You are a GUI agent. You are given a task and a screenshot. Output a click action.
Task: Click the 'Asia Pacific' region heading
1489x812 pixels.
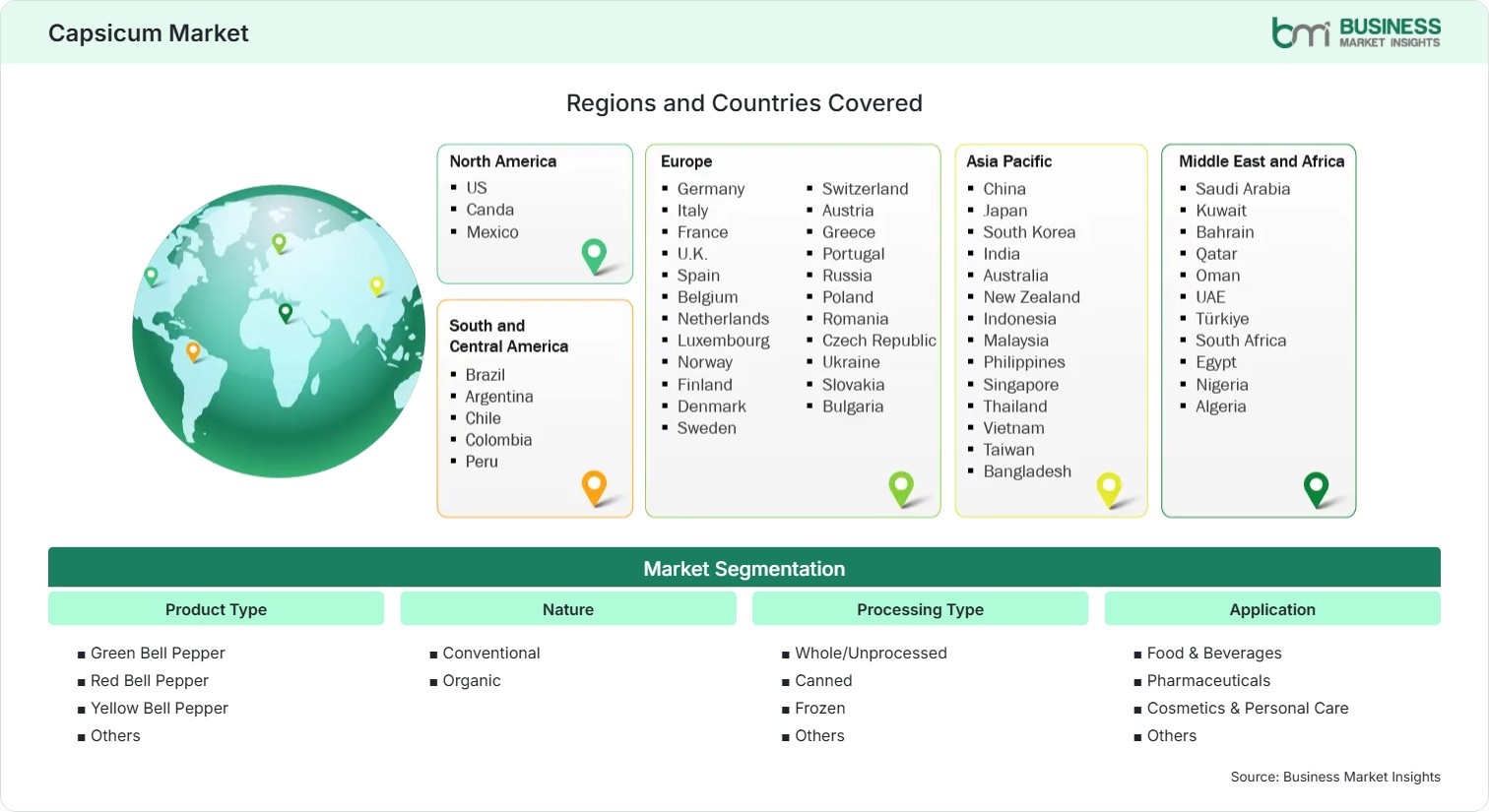point(1008,161)
